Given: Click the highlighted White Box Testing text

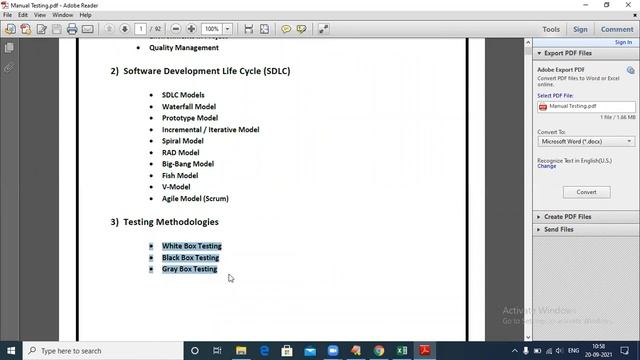Looking at the screenshot, I should tap(191, 246).
